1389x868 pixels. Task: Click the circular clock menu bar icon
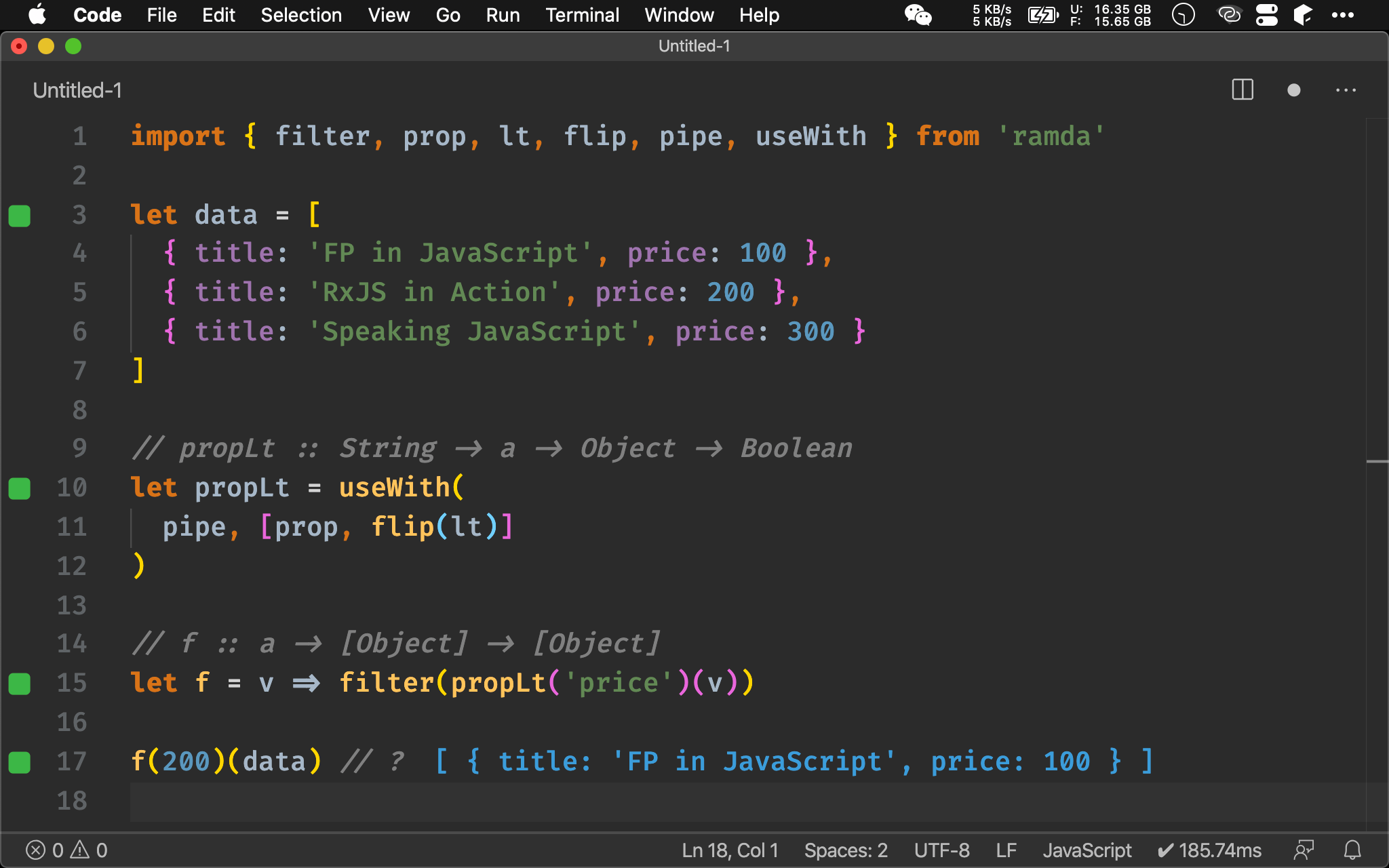point(1183,15)
